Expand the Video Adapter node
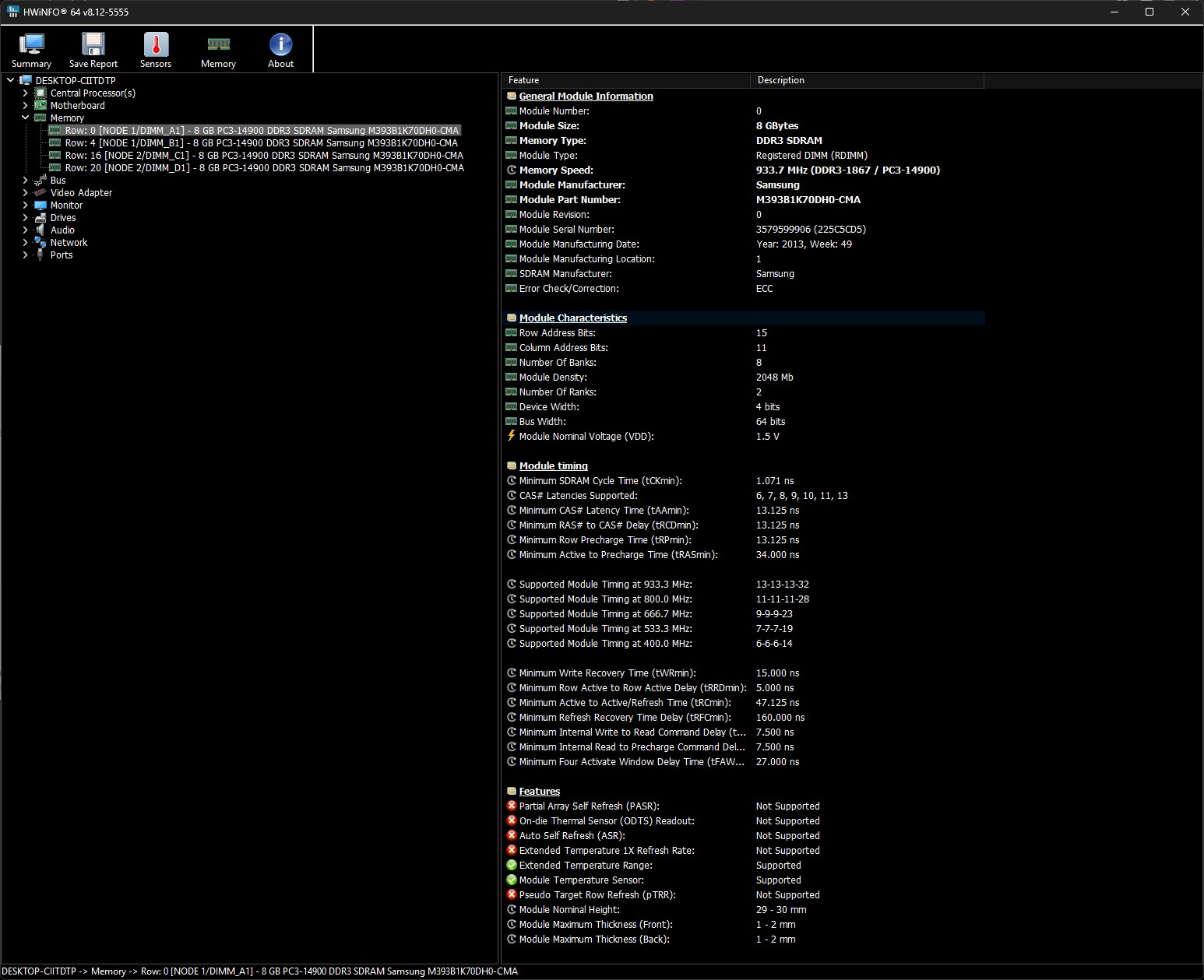 [x=25, y=192]
